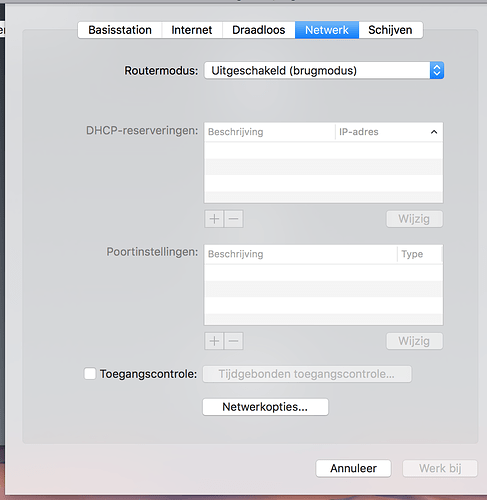Click Wijzig under DHCP-reserveringen
The width and height of the screenshot is (487, 500).
click(414, 219)
